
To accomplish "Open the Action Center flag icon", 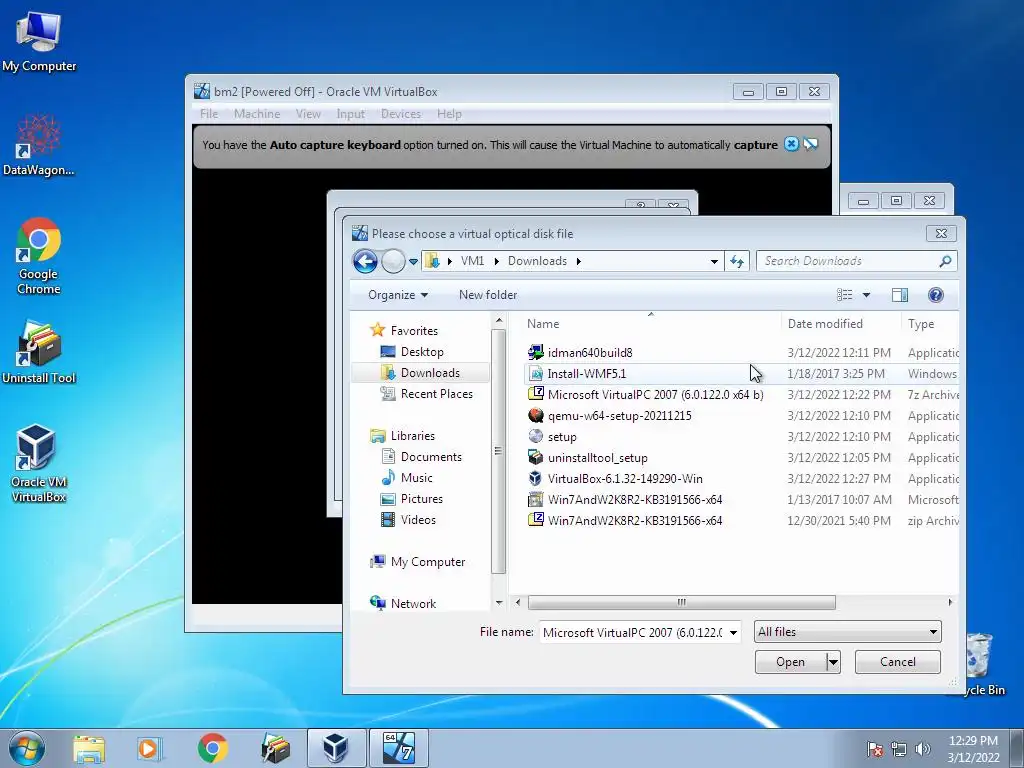I will coord(875,749).
